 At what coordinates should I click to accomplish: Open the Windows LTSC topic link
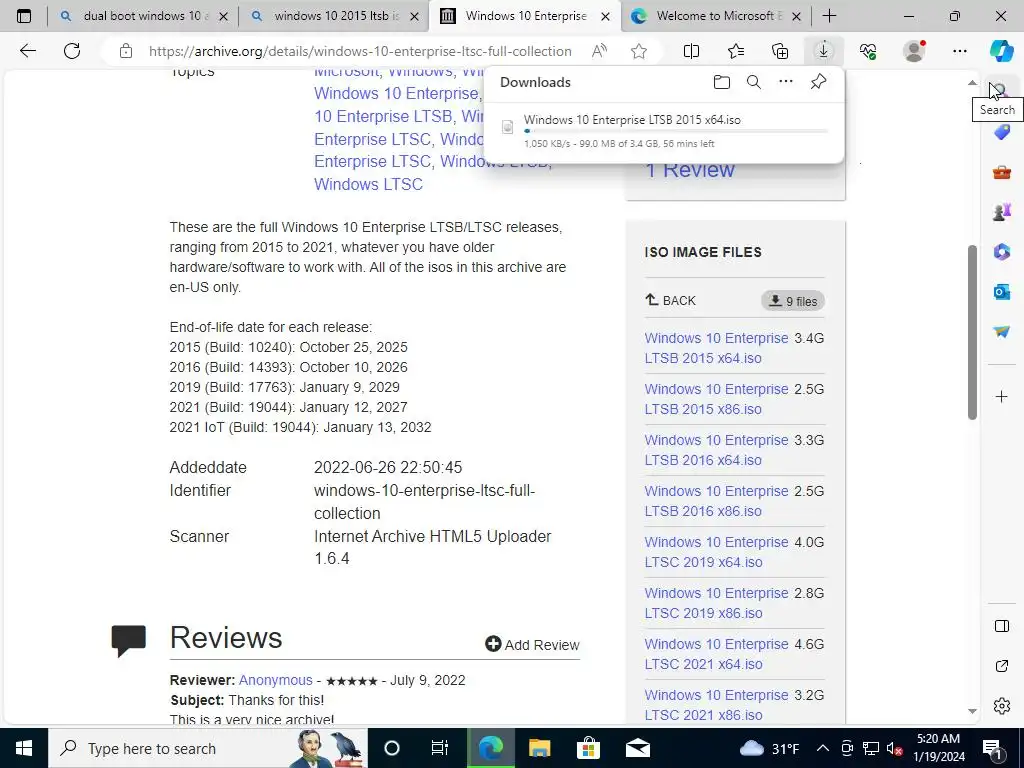[x=368, y=184]
